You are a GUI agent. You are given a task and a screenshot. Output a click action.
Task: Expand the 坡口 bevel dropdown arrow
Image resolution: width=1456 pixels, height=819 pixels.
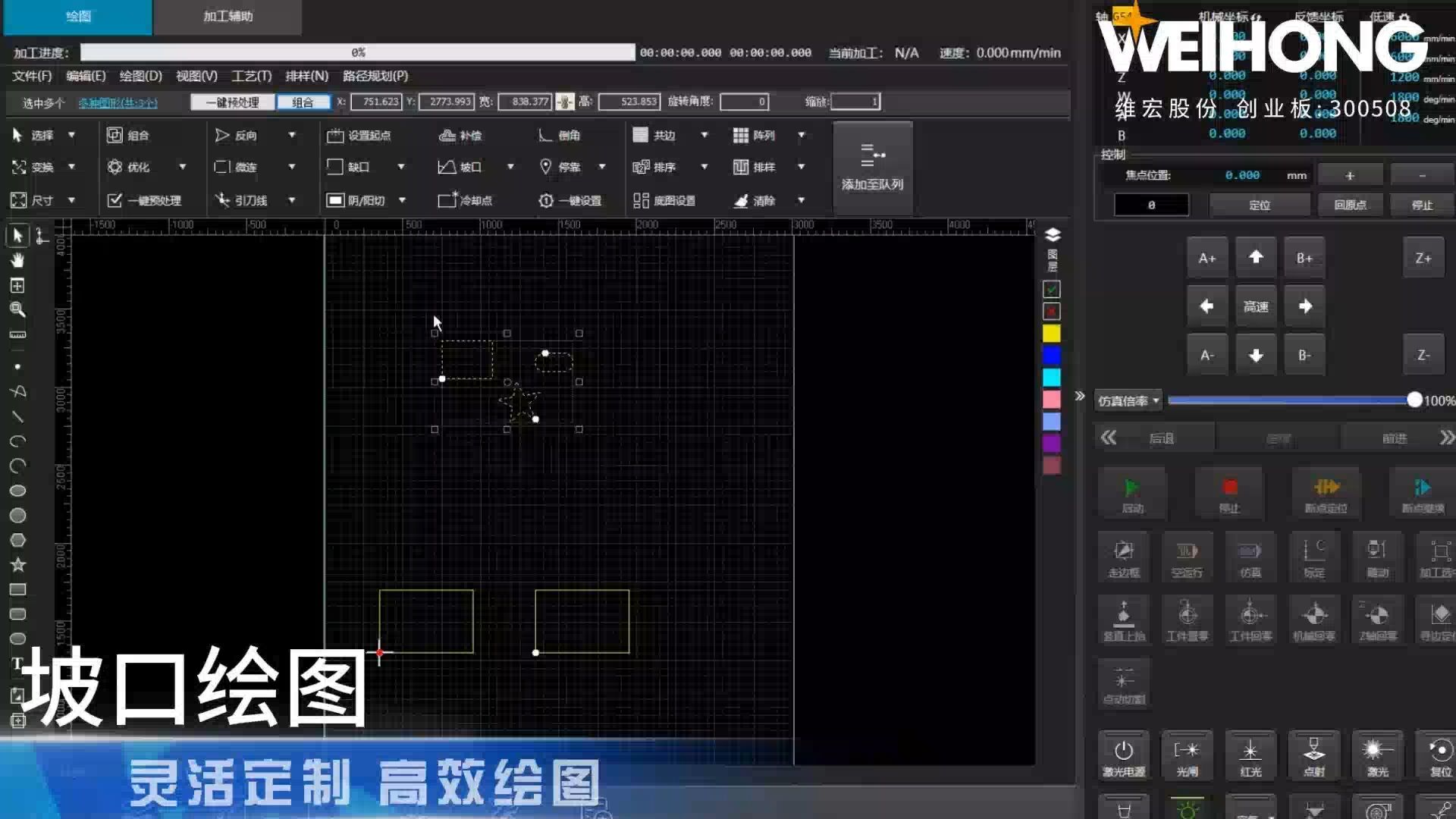510,167
